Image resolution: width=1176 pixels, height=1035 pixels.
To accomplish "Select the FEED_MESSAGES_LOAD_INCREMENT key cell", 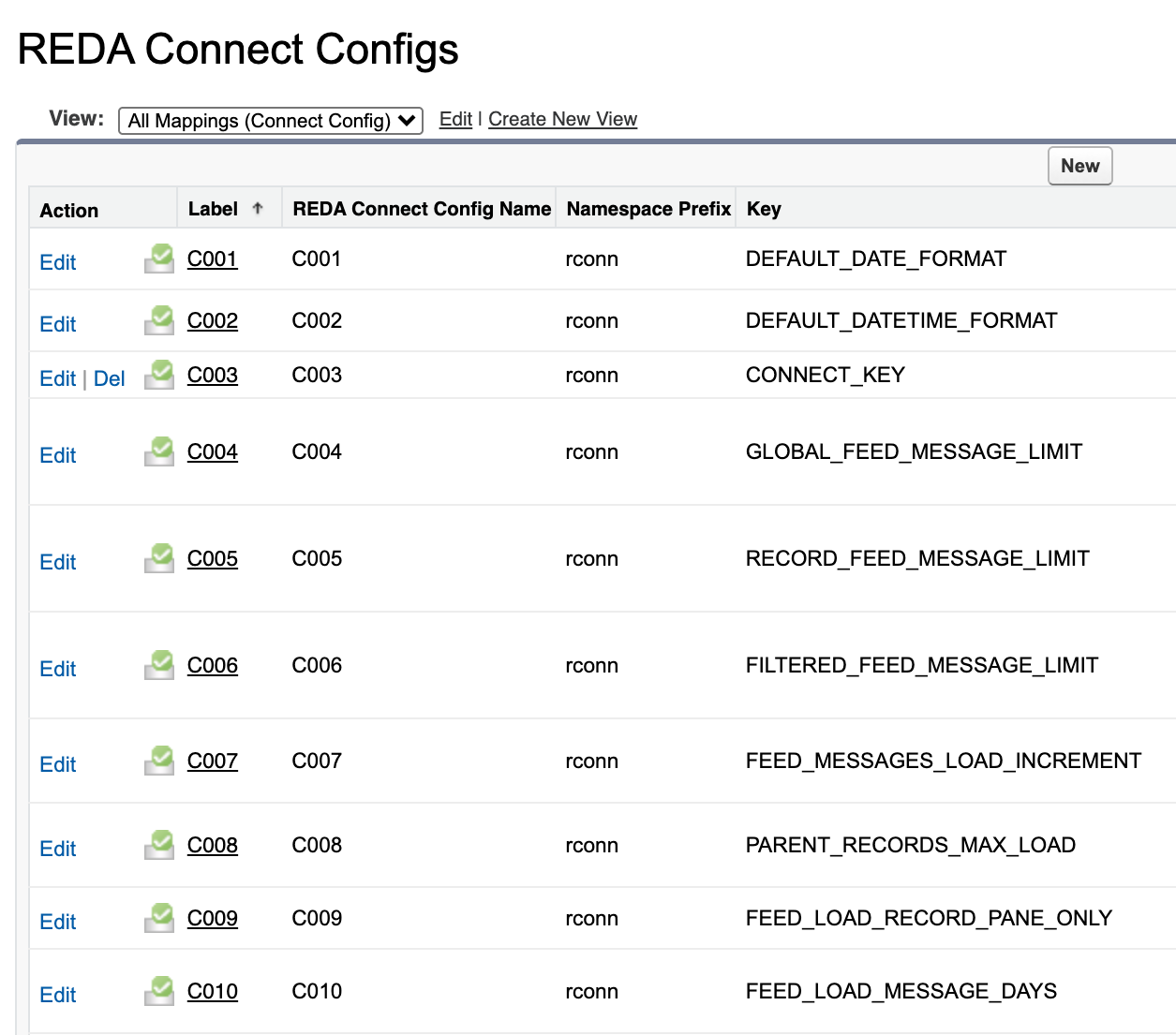I will [x=944, y=761].
